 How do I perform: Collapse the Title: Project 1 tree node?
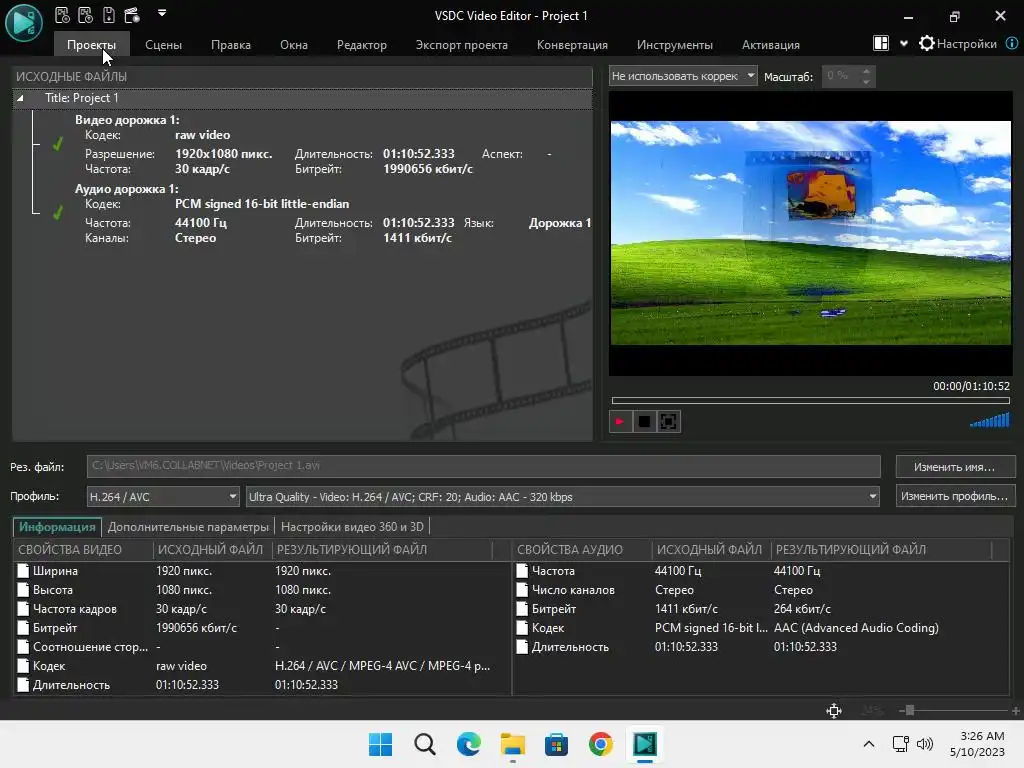(x=20, y=98)
